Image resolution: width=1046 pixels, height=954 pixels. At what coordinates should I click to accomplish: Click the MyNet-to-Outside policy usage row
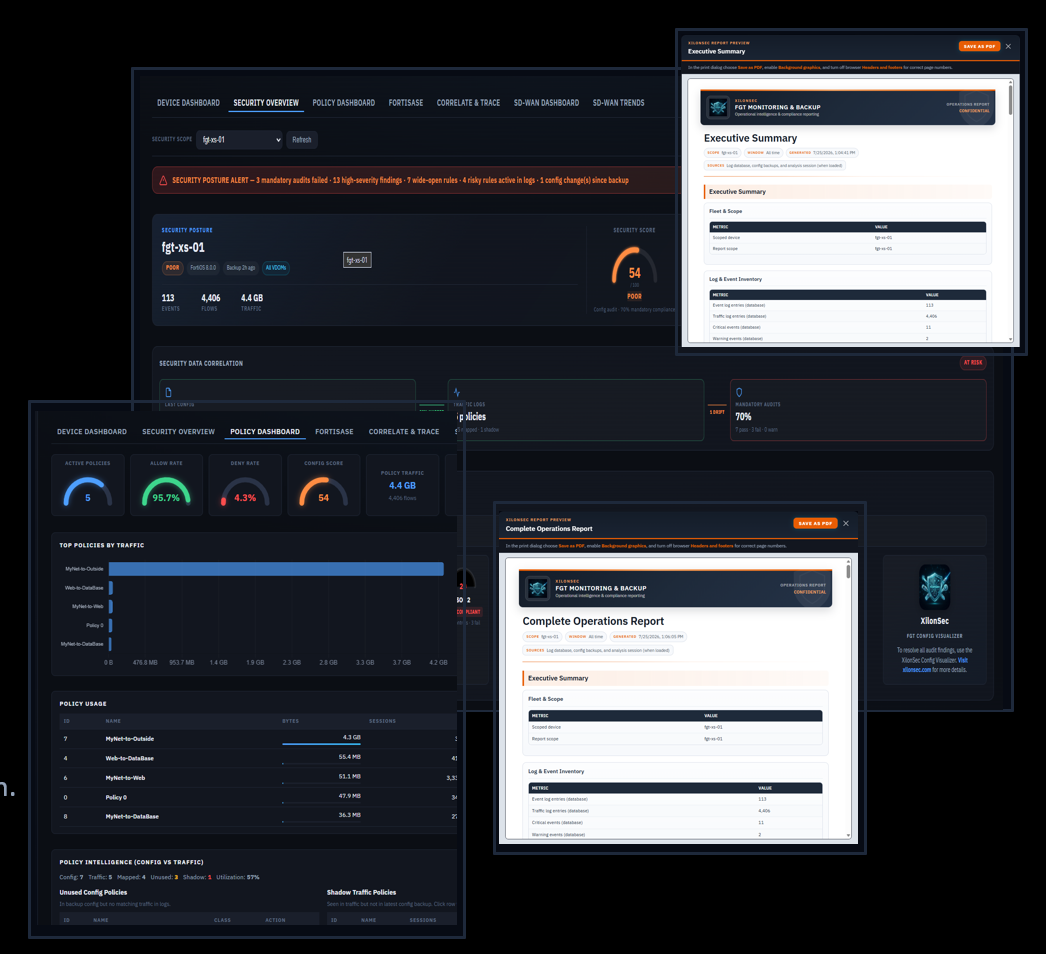(x=257, y=739)
